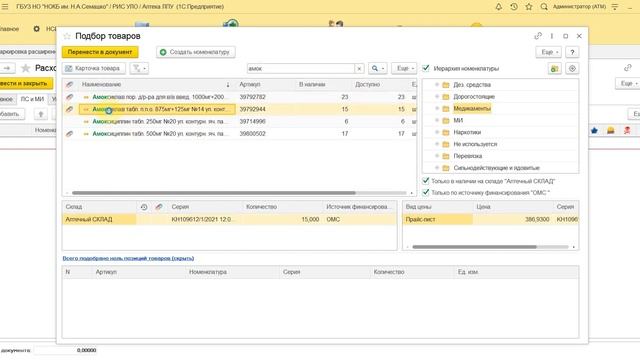This screenshot has width=640, height=360.
Task: Expand the Перевязка folder
Action: [x=437, y=156]
